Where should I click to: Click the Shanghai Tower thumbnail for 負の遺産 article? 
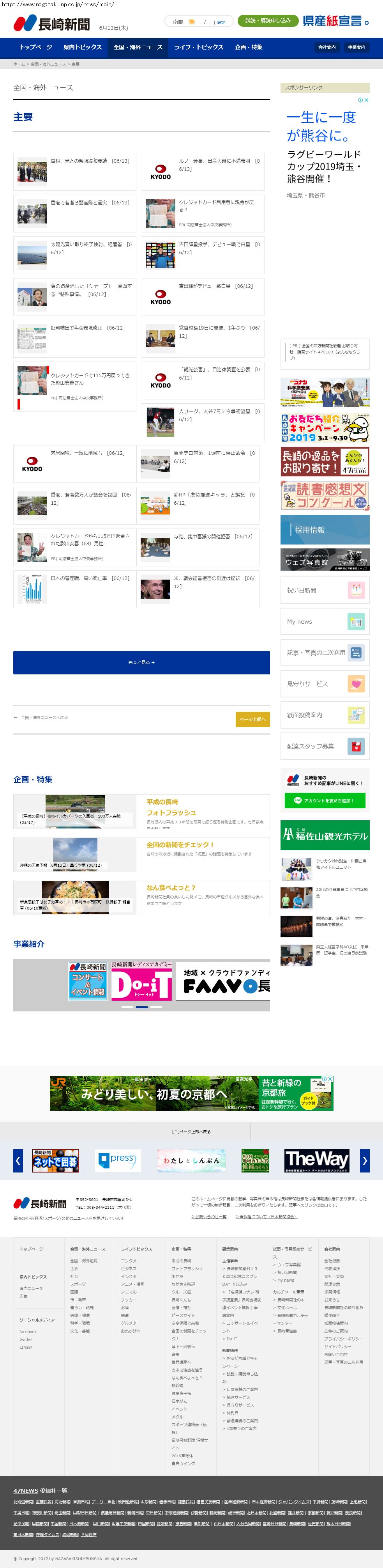[32, 297]
